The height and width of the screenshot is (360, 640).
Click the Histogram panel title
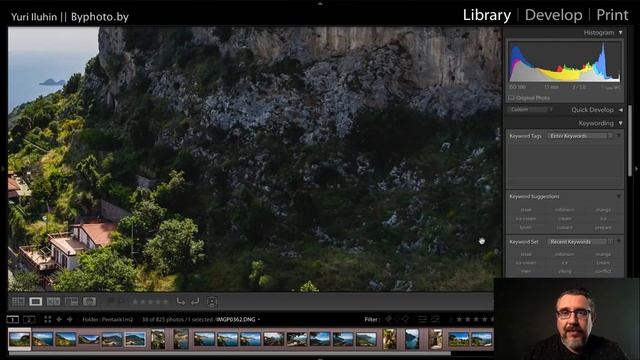598,33
